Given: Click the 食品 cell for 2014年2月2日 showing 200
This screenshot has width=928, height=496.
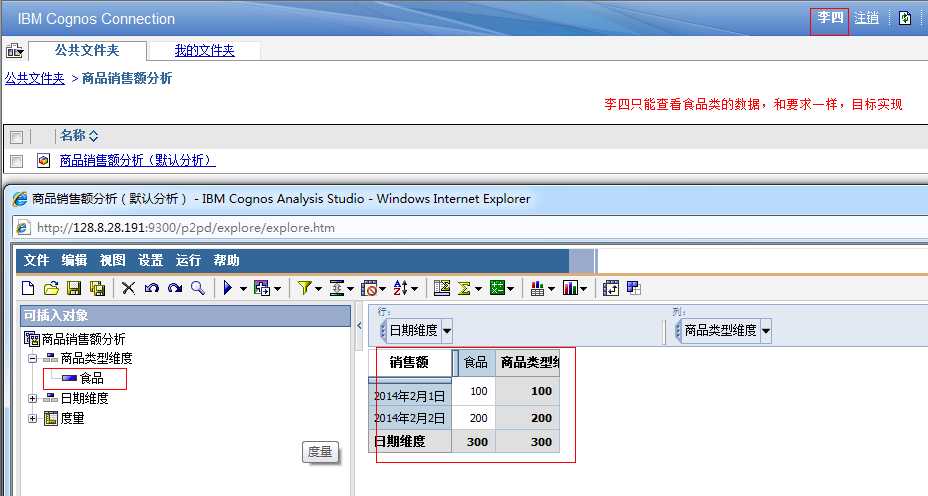Looking at the screenshot, I should point(474,418).
